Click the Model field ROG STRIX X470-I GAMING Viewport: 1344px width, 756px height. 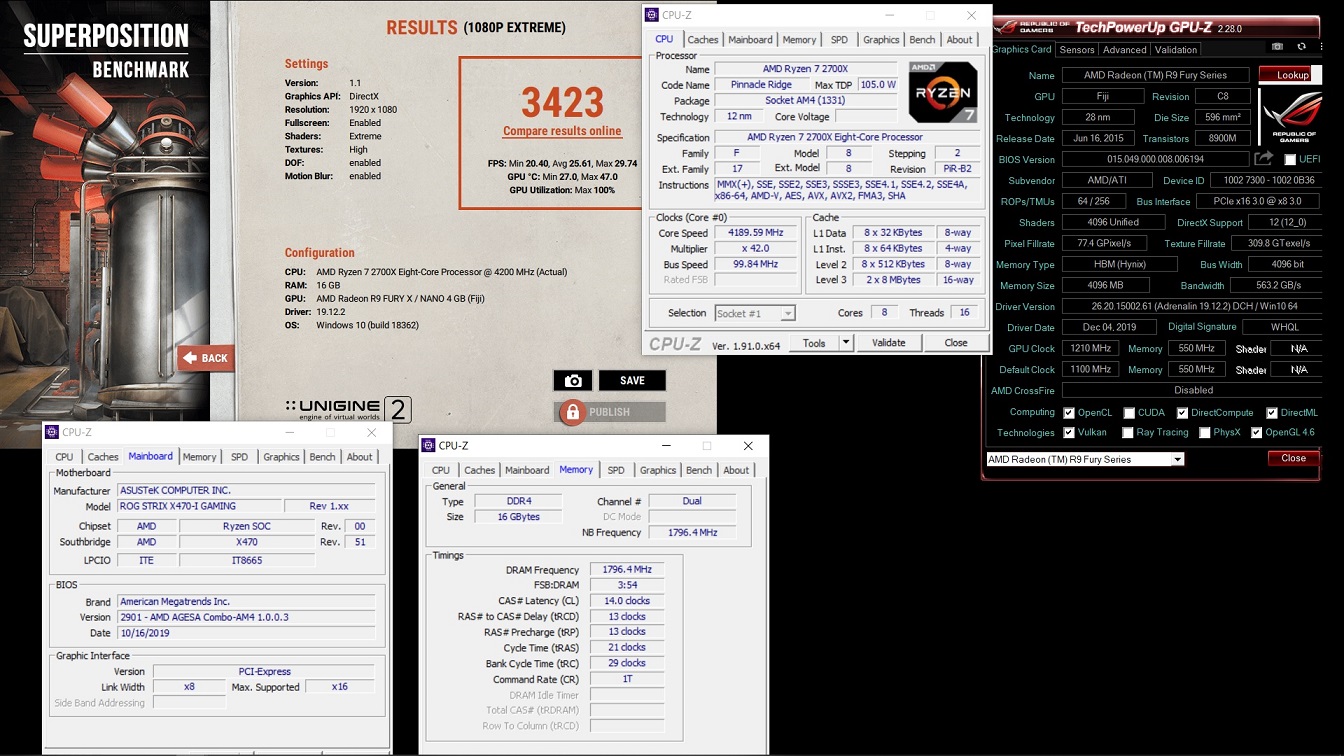tap(199, 506)
